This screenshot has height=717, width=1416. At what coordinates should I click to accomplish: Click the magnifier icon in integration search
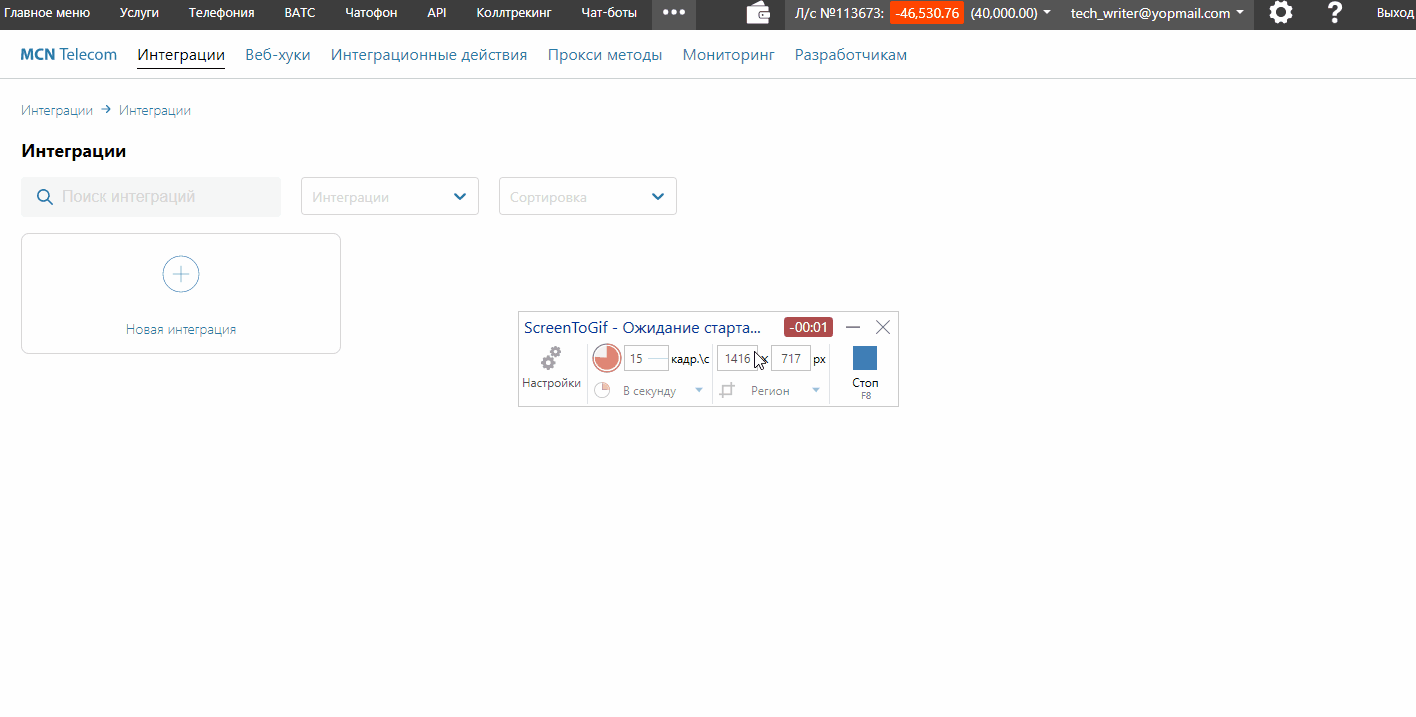pyautogui.click(x=44, y=197)
